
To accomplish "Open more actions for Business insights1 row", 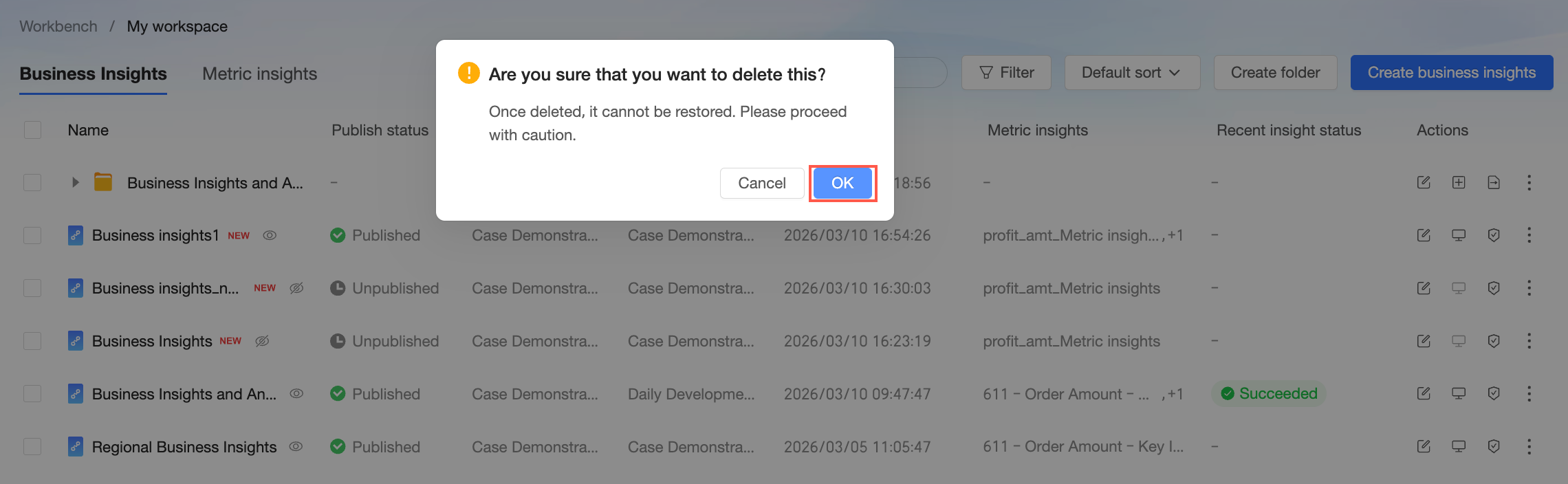I will tap(1529, 235).
